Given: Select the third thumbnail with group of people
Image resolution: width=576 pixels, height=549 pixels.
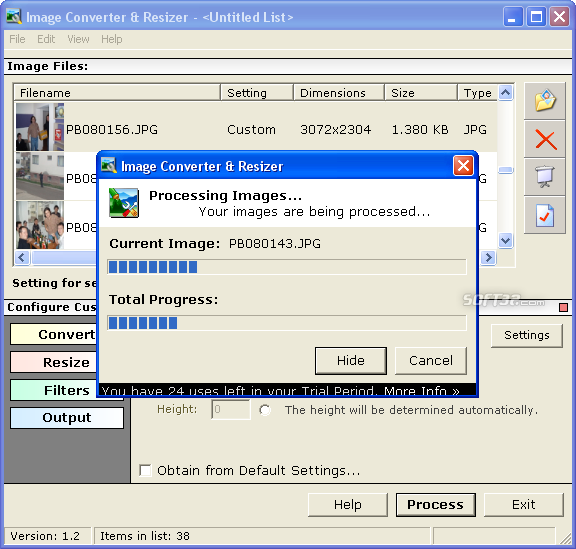Looking at the screenshot, I should tap(40, 225).
